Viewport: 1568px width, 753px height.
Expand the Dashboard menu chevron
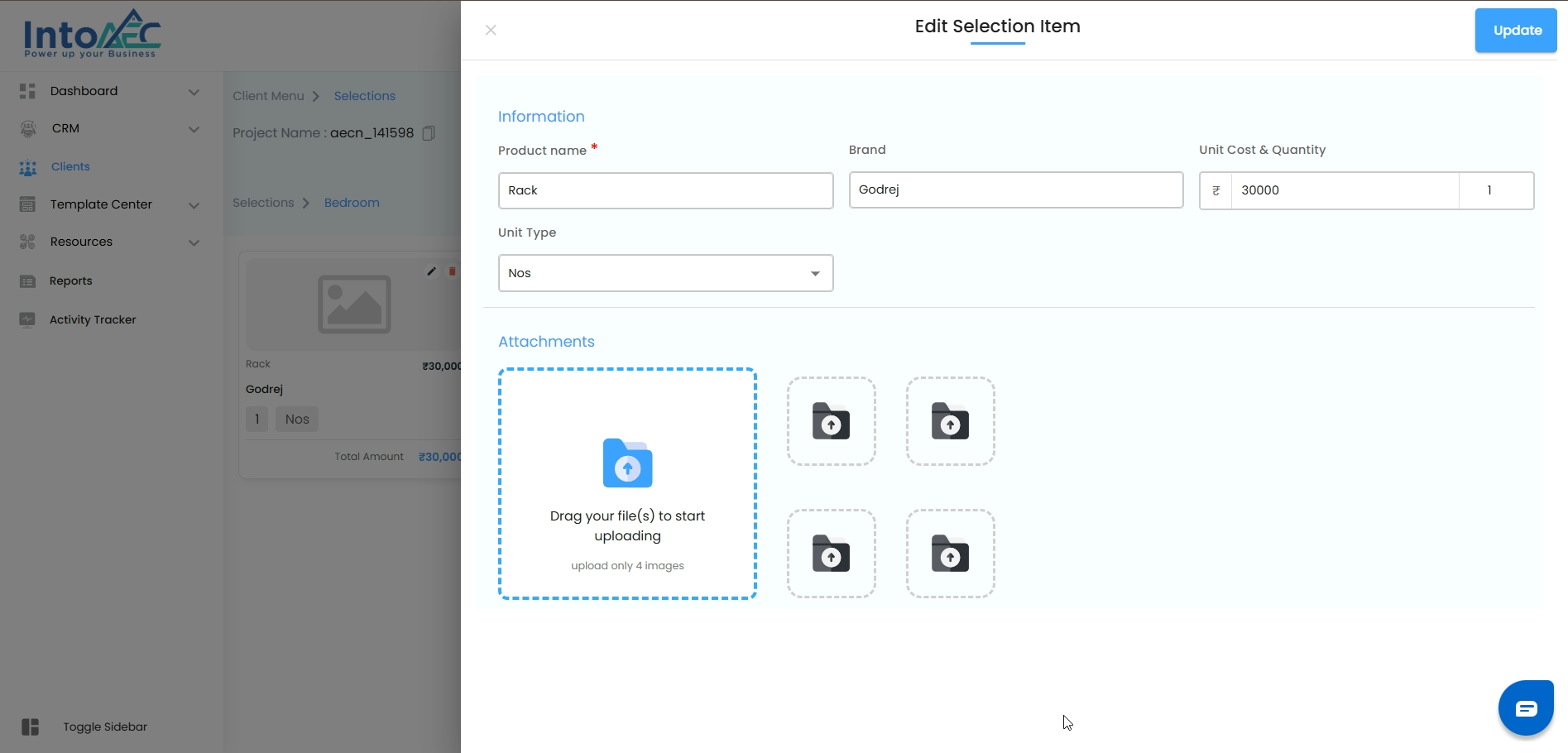194,92
